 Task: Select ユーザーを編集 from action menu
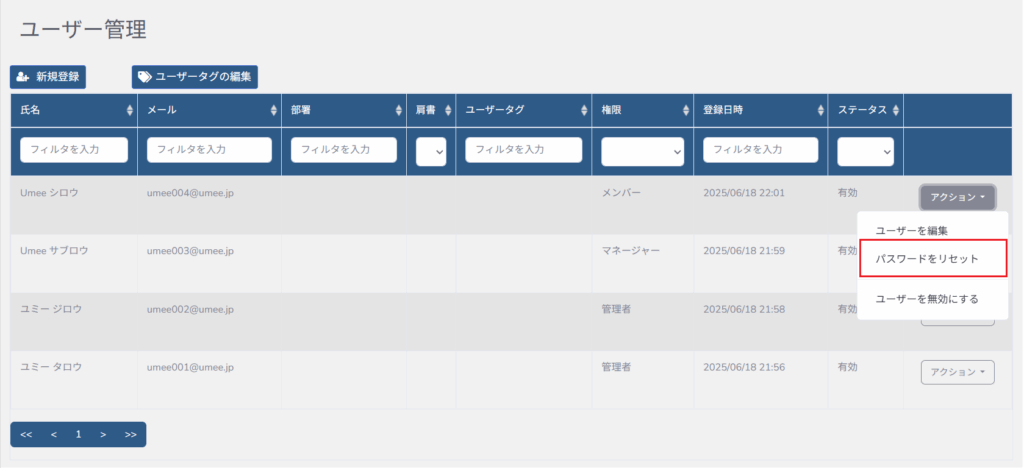[x=911, y=231]
